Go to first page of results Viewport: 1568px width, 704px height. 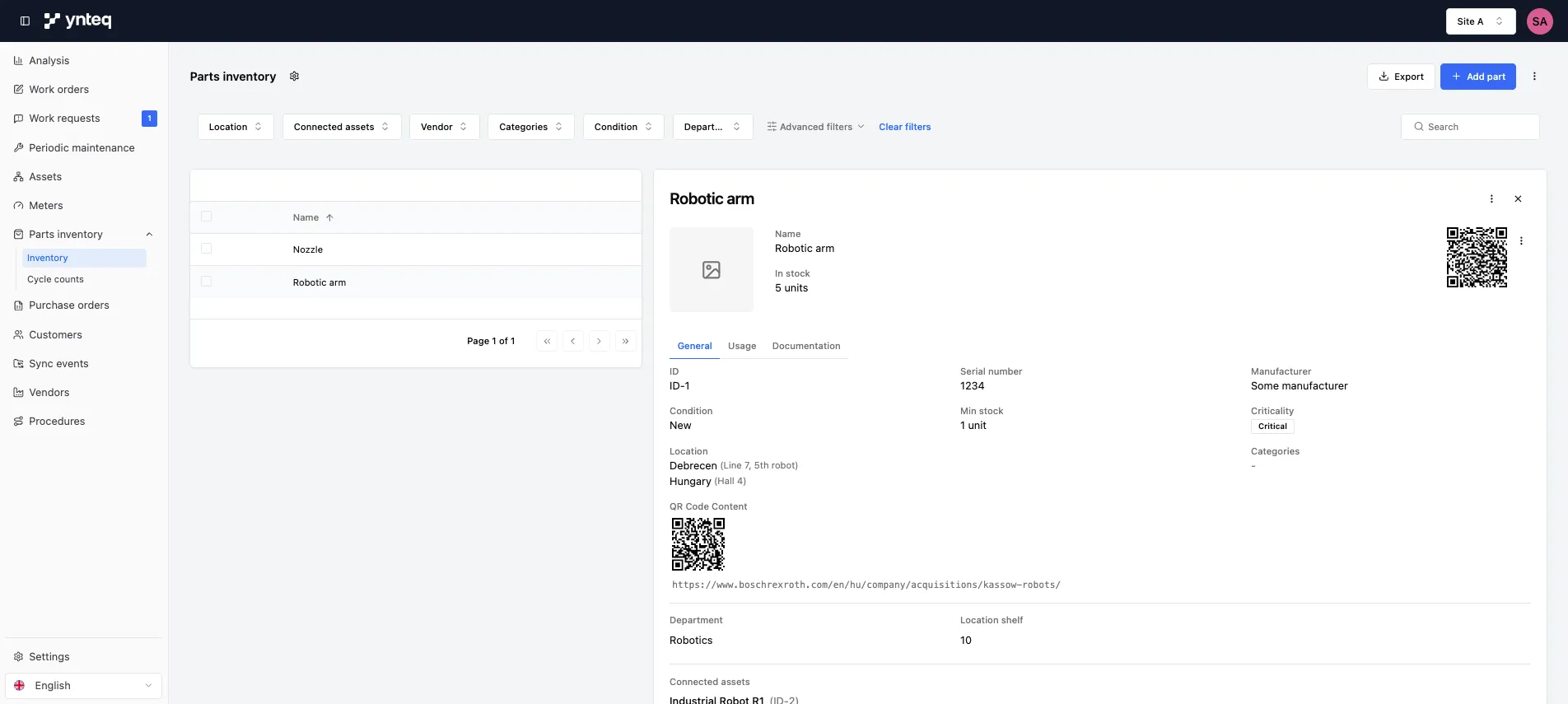click(x=547, y=341)
